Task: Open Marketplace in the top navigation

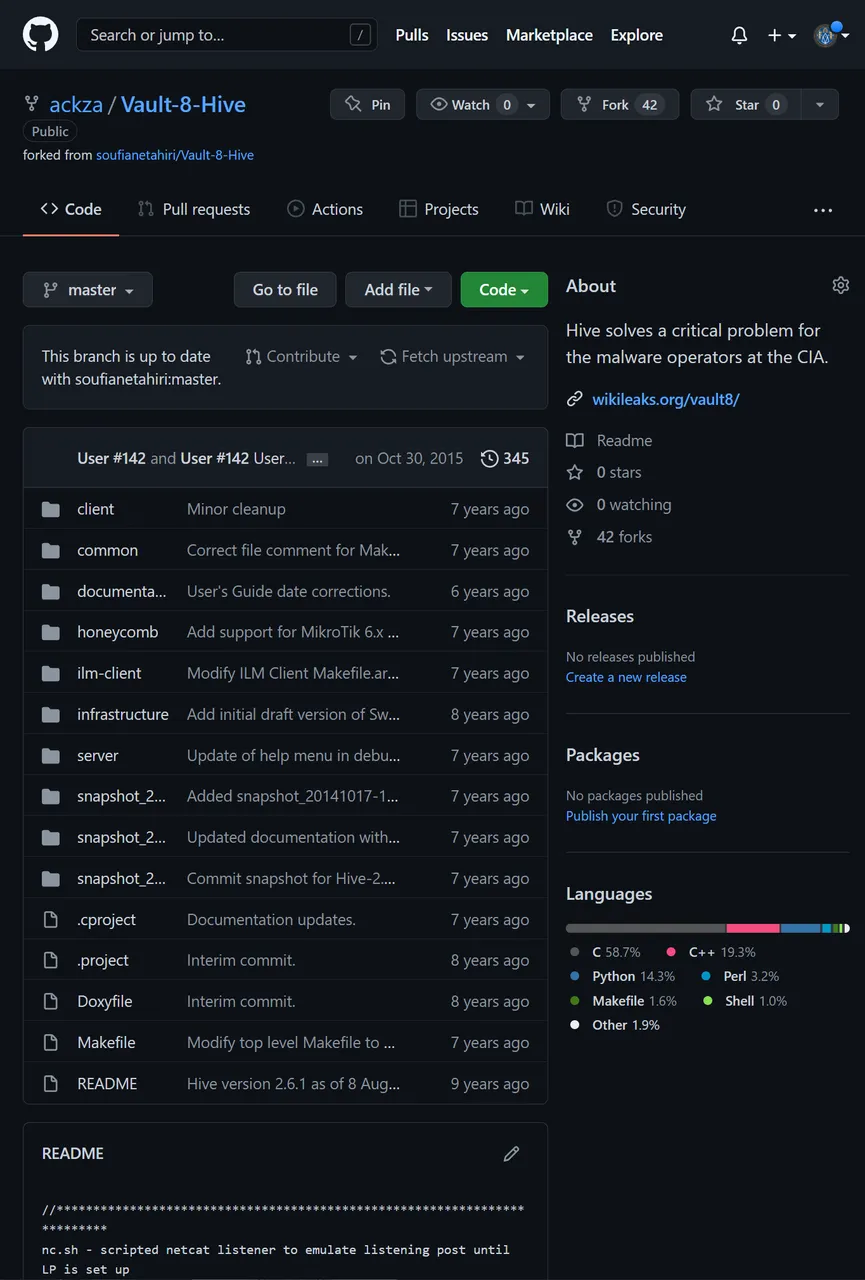Action: click(549, 35)
